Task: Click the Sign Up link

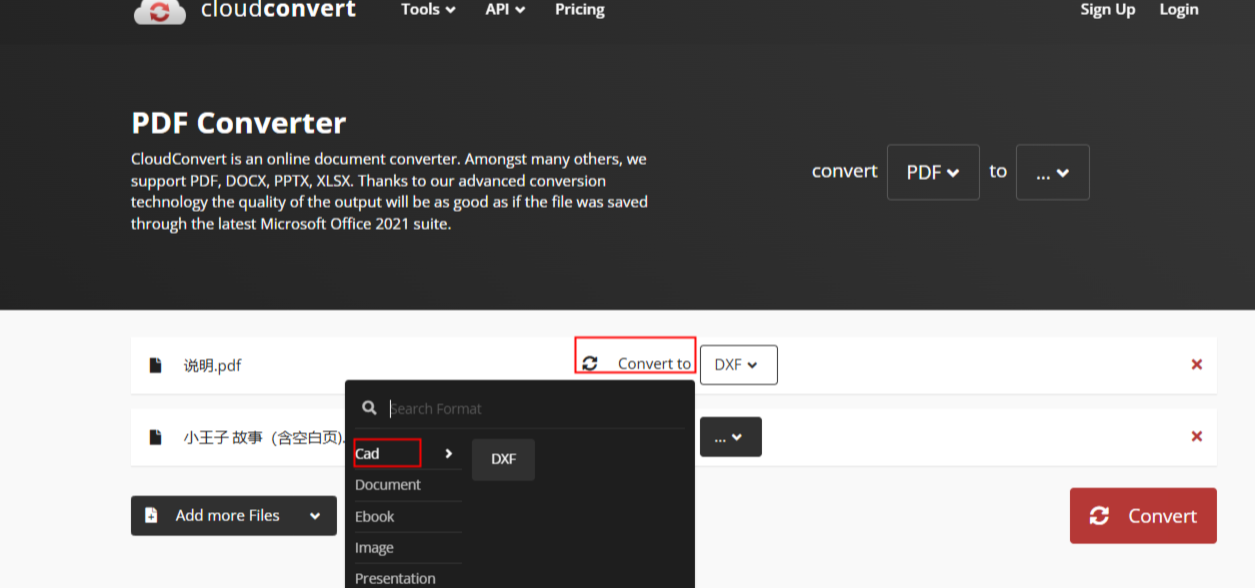Action: coord(1108,9)
